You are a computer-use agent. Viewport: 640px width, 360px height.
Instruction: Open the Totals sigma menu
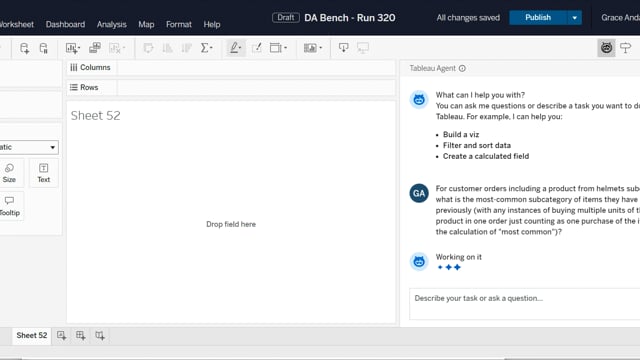tap(207, 48)
